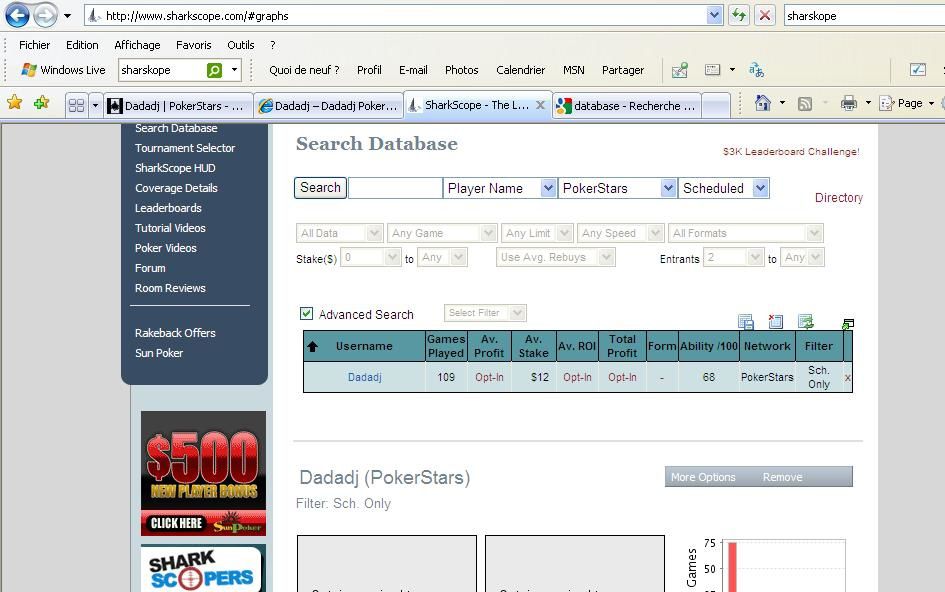Click the Opt-In link under Total Profit
Viewport: 945px width, 592px height.
point(622,377)
